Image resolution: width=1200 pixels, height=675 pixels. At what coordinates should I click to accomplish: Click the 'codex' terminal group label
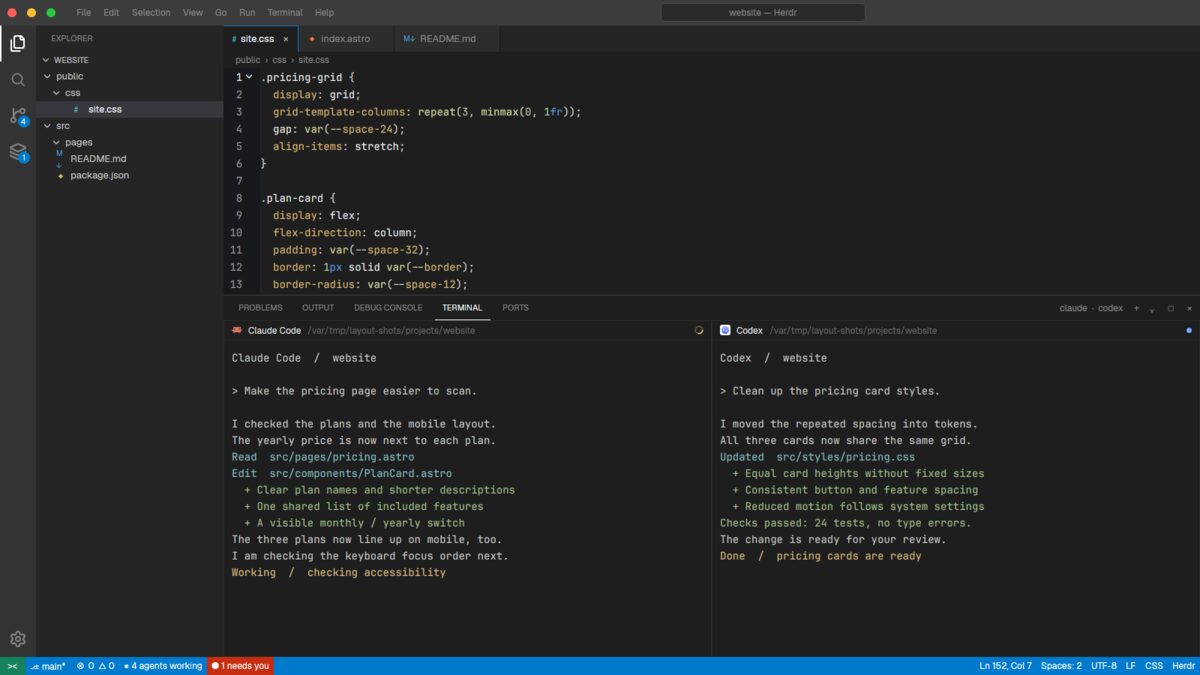point(1110,308)
